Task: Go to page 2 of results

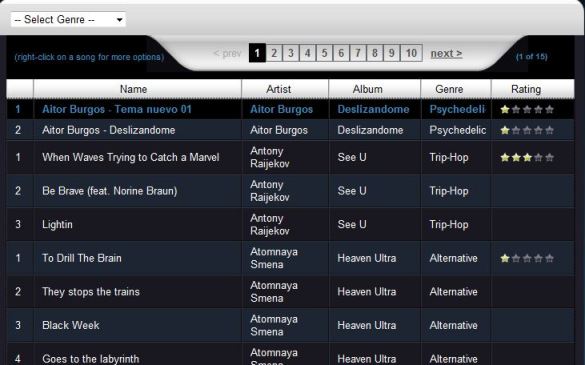Action: pyautogui.click(x=274, y=53)
